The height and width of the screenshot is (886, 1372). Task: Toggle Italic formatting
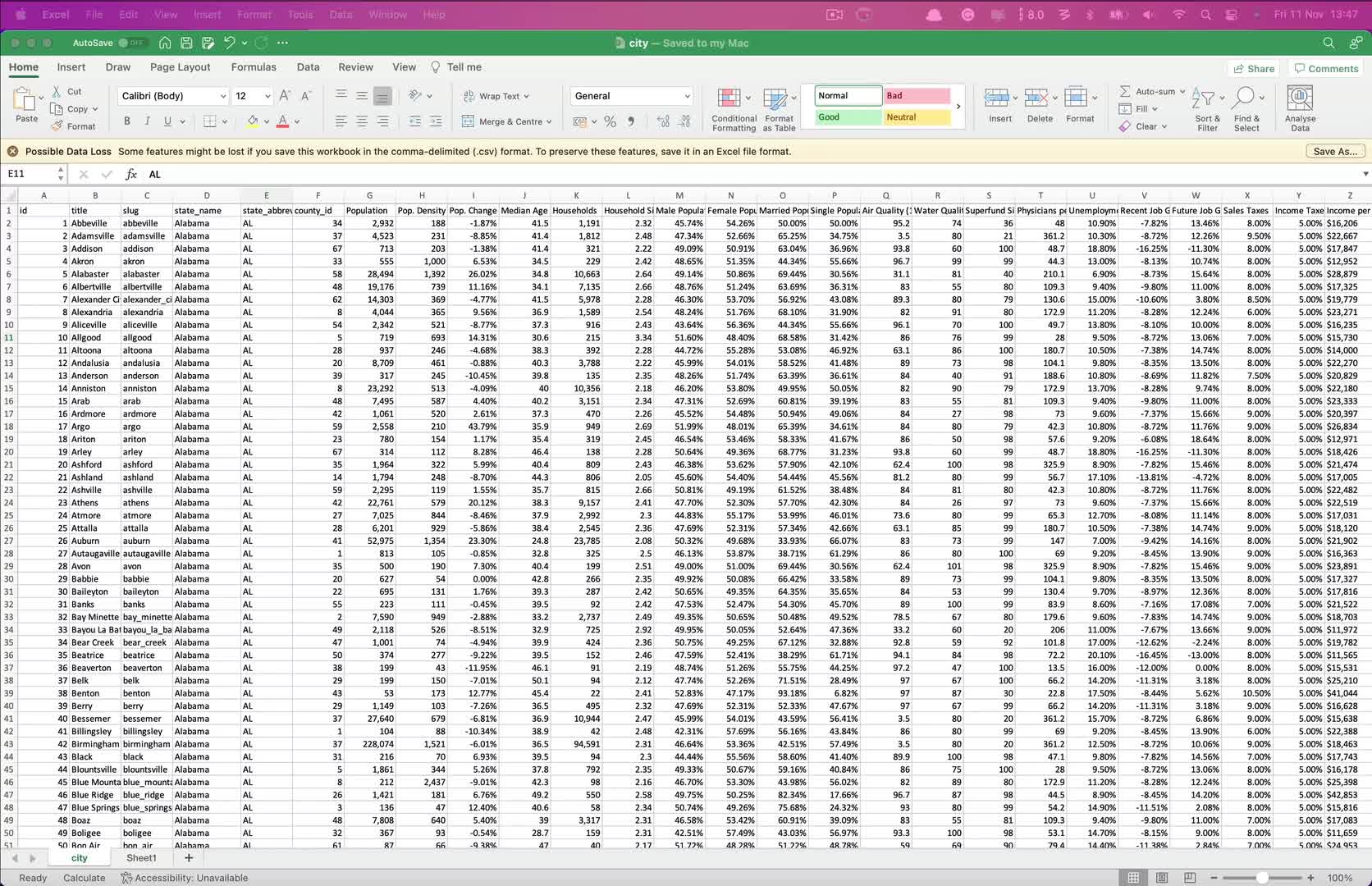(x=147, y=121)
